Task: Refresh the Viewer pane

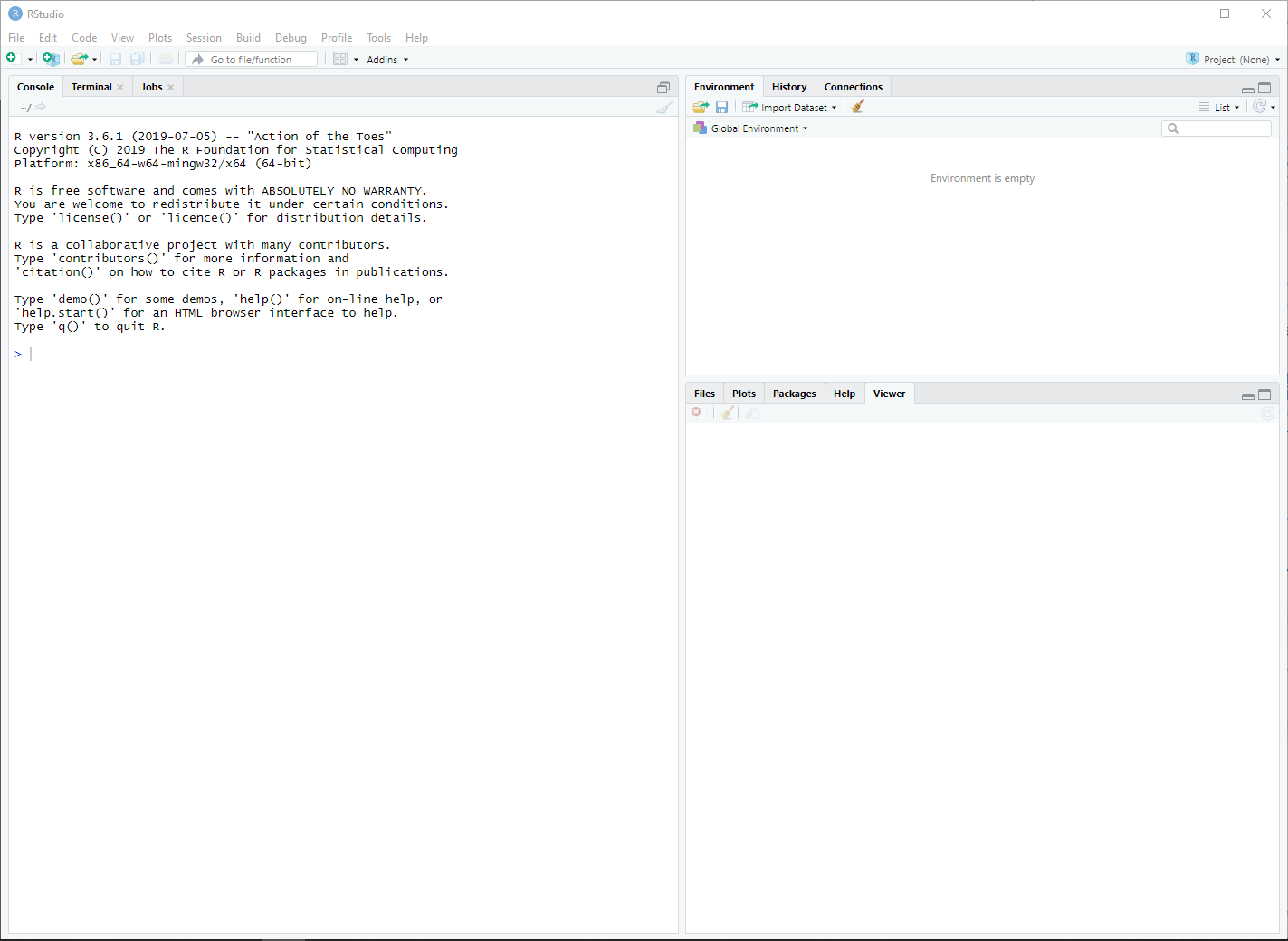Action: coord(1268,413)
